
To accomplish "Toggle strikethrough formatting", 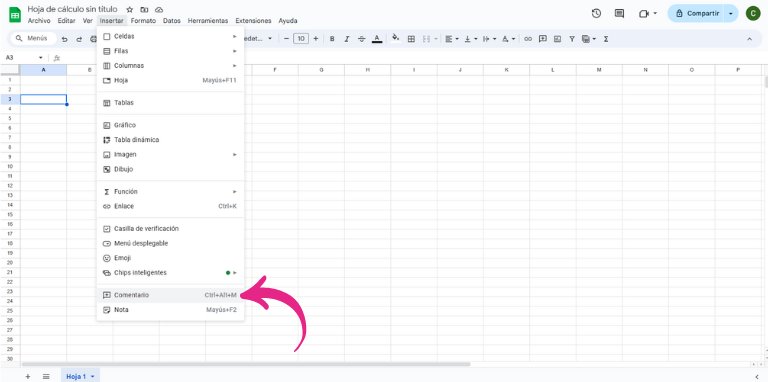I will pos(361,39).
